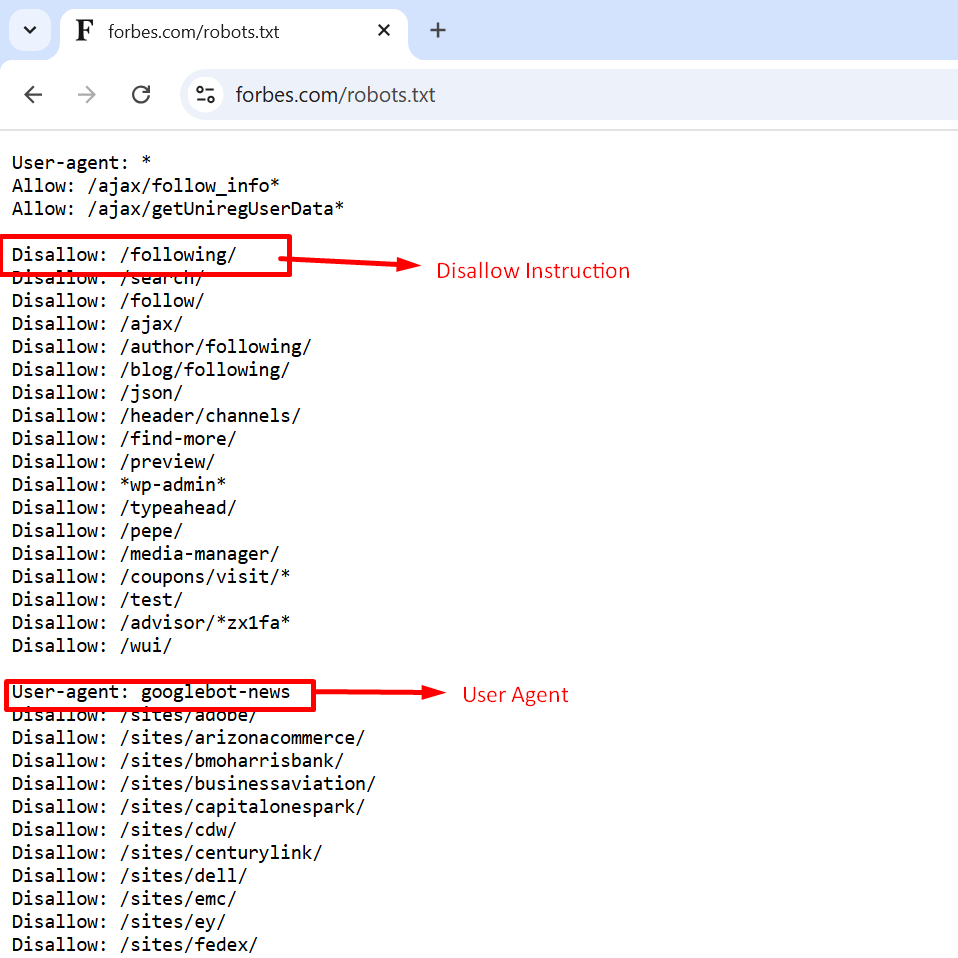Click 'Disallow: /sites/dell/' line
Viewport: 958px width, 958px height.
130,876
